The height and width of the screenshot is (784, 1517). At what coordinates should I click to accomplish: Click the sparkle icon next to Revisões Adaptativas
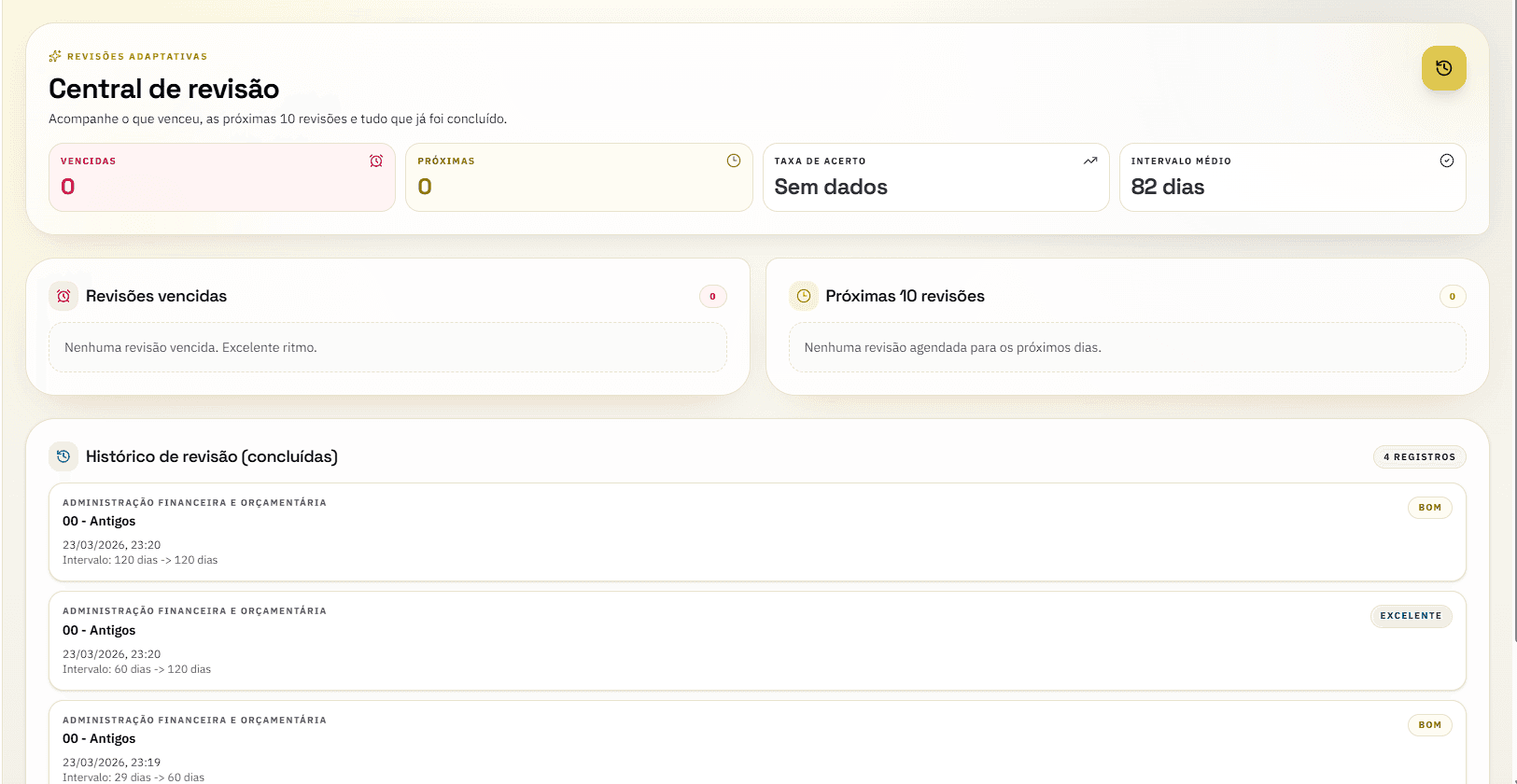pyautogui.click(x=55, y=56)
